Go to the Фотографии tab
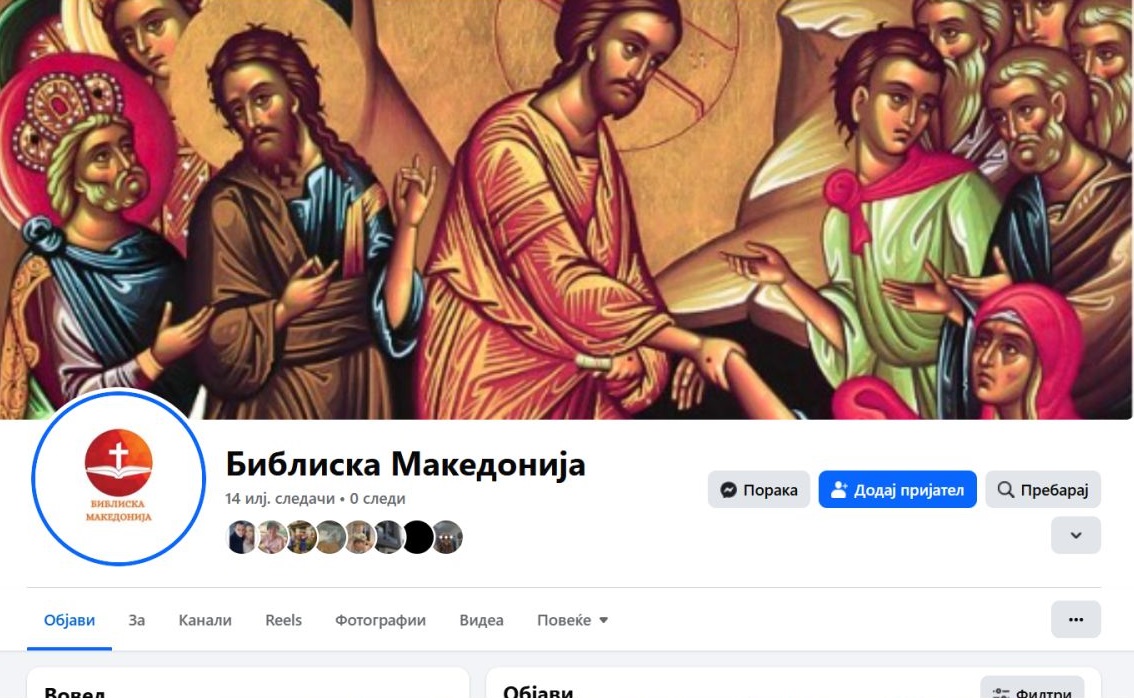The width and height of the screenshot is (1134, 698). [x=380, y=620]
